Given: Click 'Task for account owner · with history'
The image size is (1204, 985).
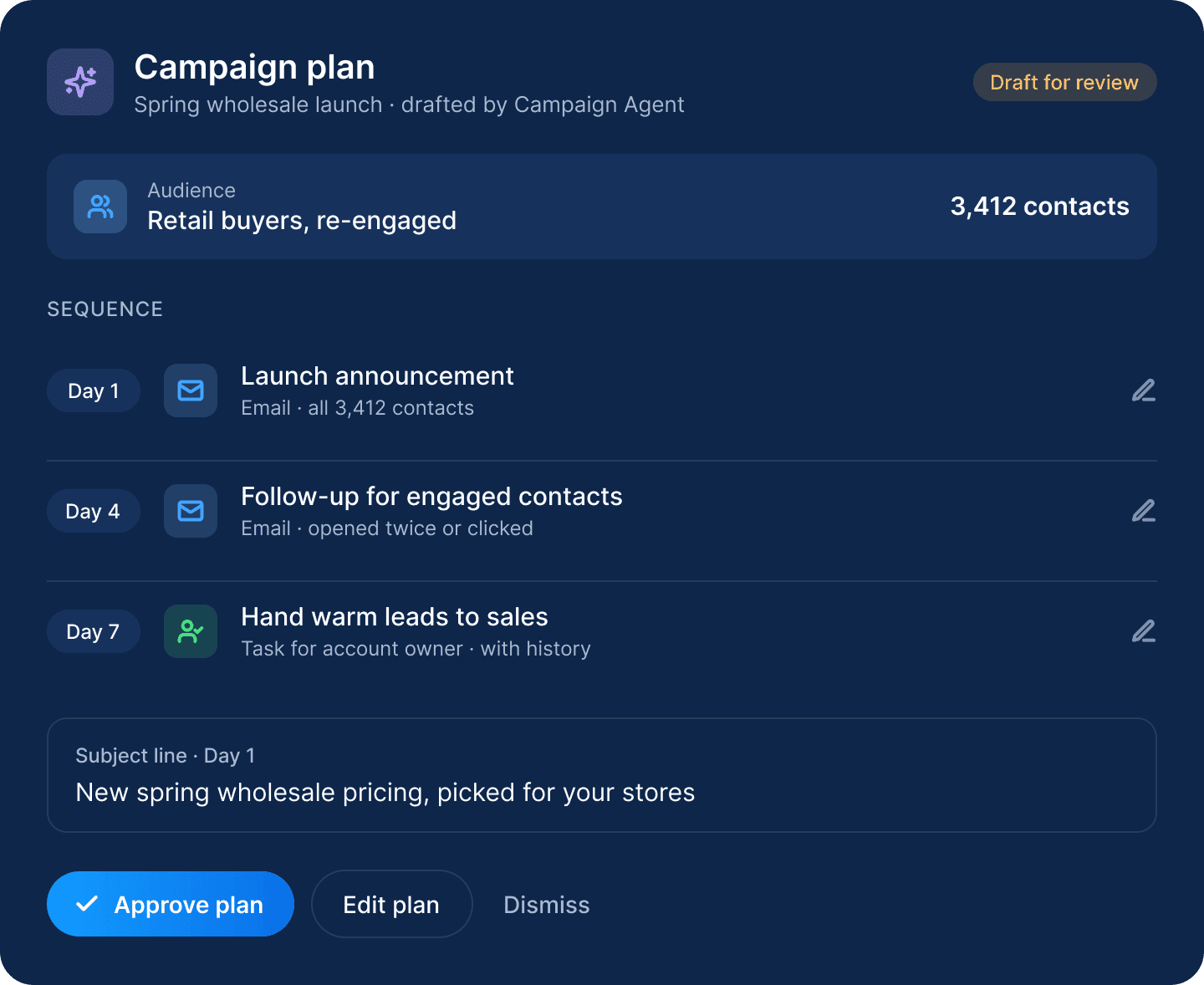Looking at the screenshot, I should (x=416, y=649).
